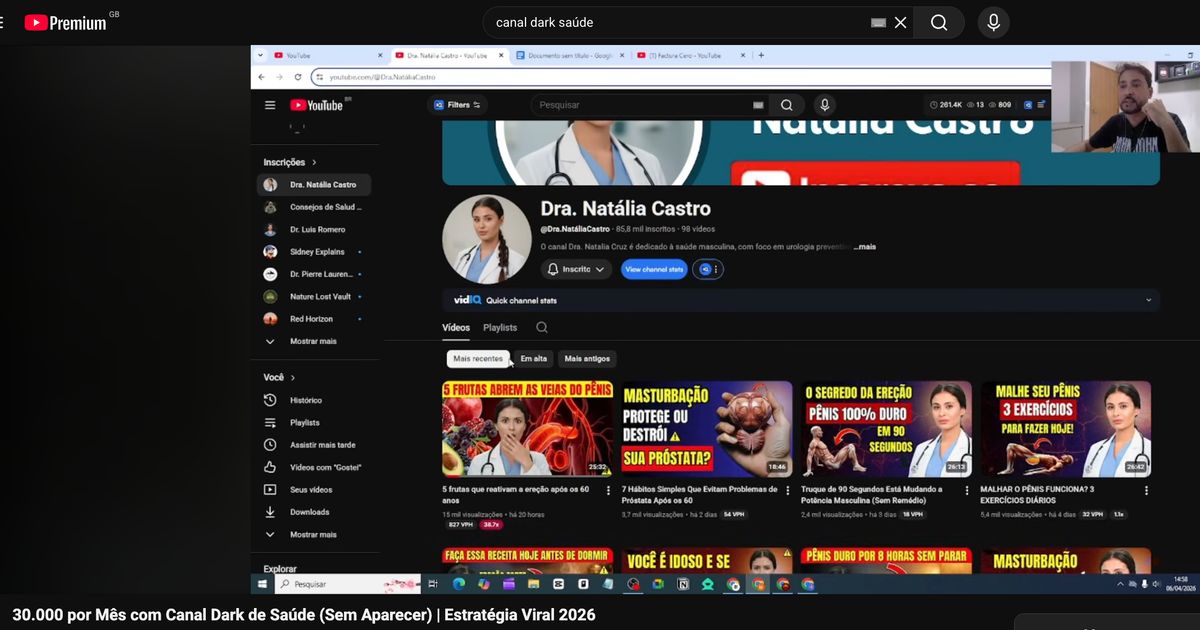The width and height of the screenshot is (1200, 630).
Task: Open three-dot menu for '5 frutas' video
Action: tap(608, 491)
